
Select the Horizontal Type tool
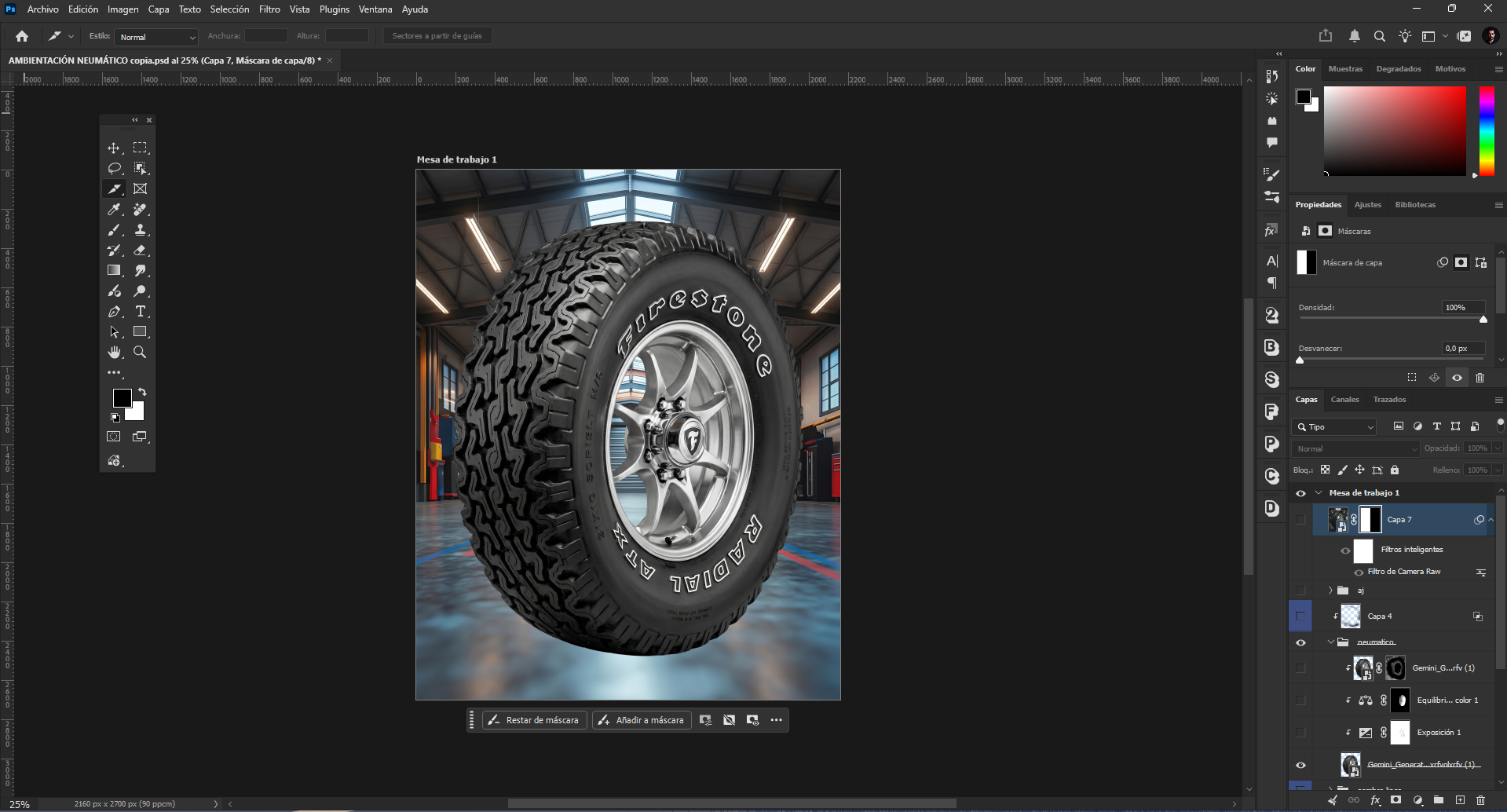140,311
